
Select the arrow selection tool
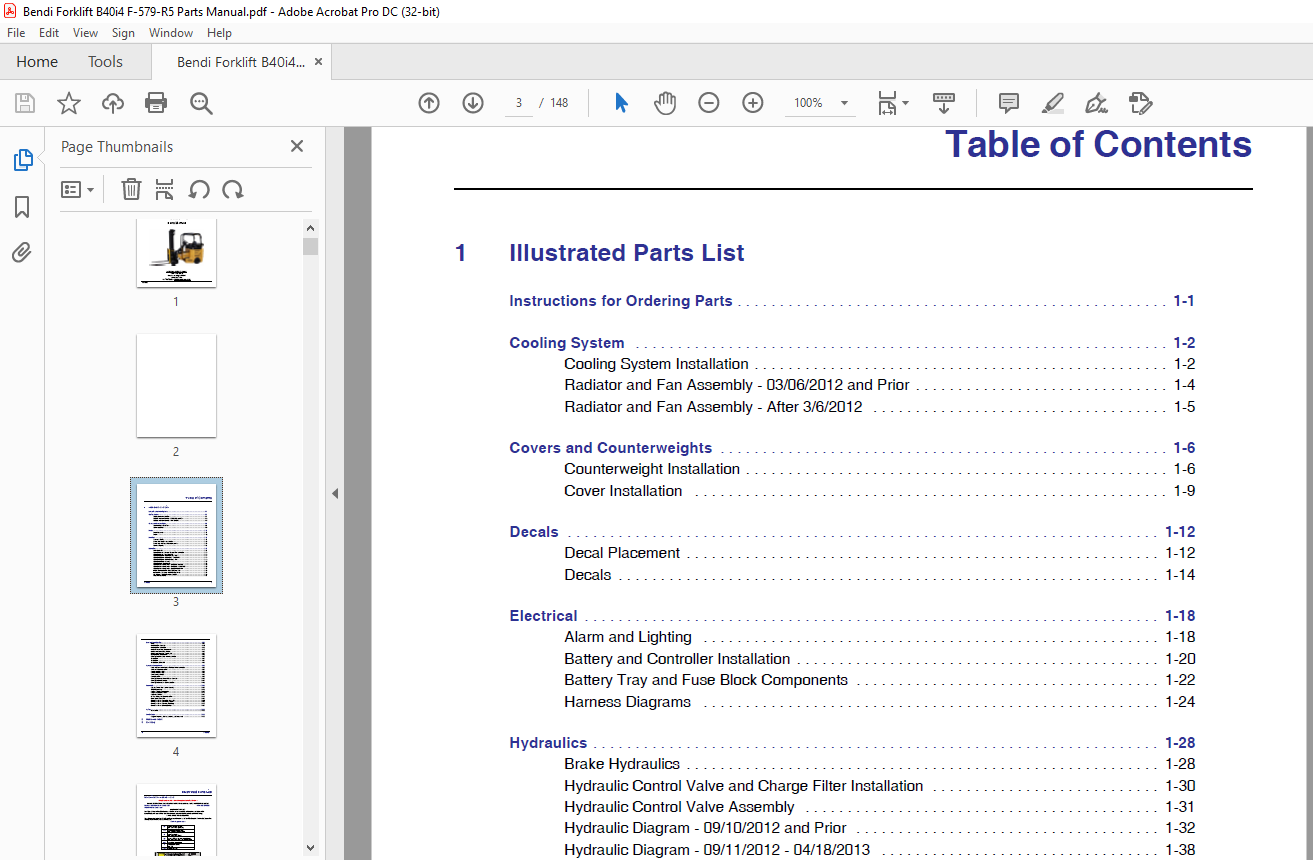coord(621,103)
